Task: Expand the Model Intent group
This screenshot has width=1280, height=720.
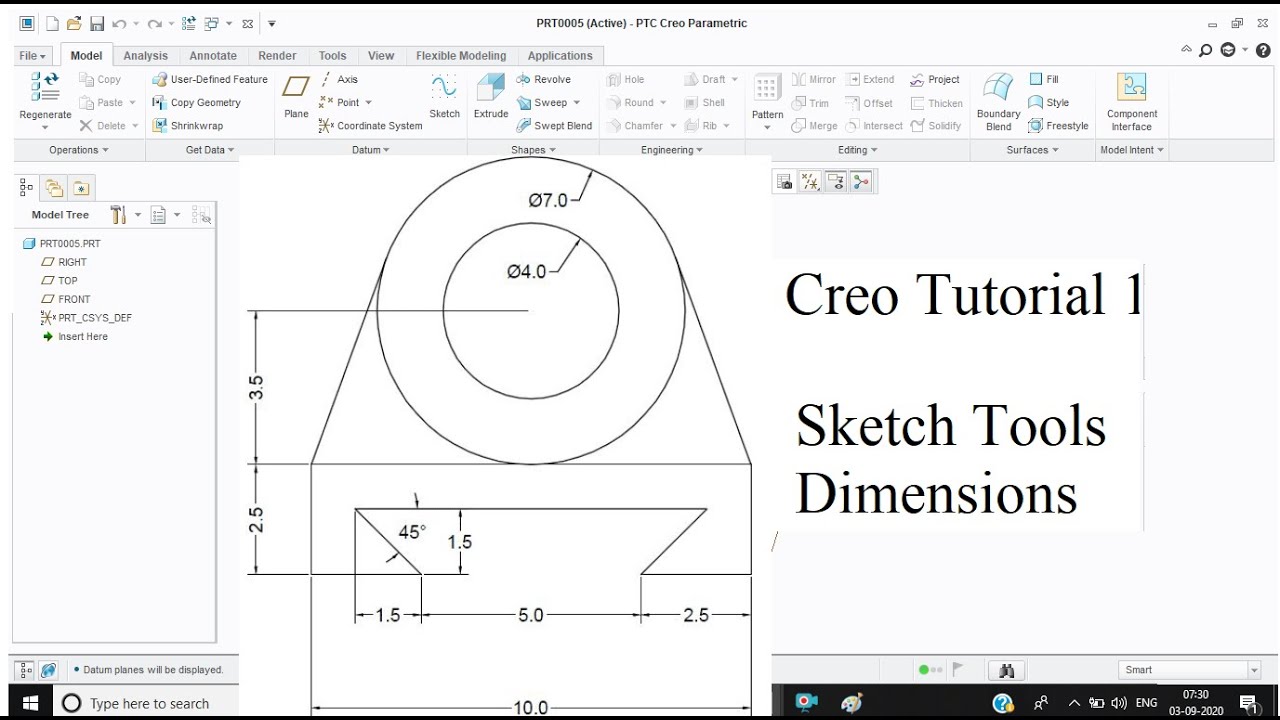Action: [x=1132, y=150]
